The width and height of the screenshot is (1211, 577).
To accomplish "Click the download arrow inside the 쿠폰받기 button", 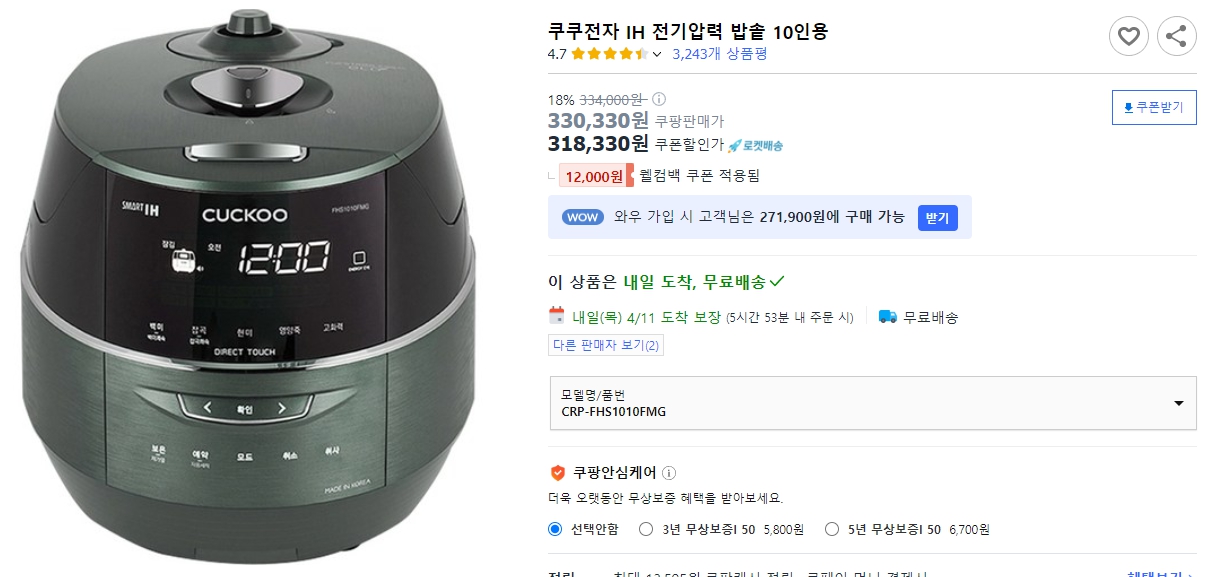I will pyautogui.click(x=1127, y=107).
